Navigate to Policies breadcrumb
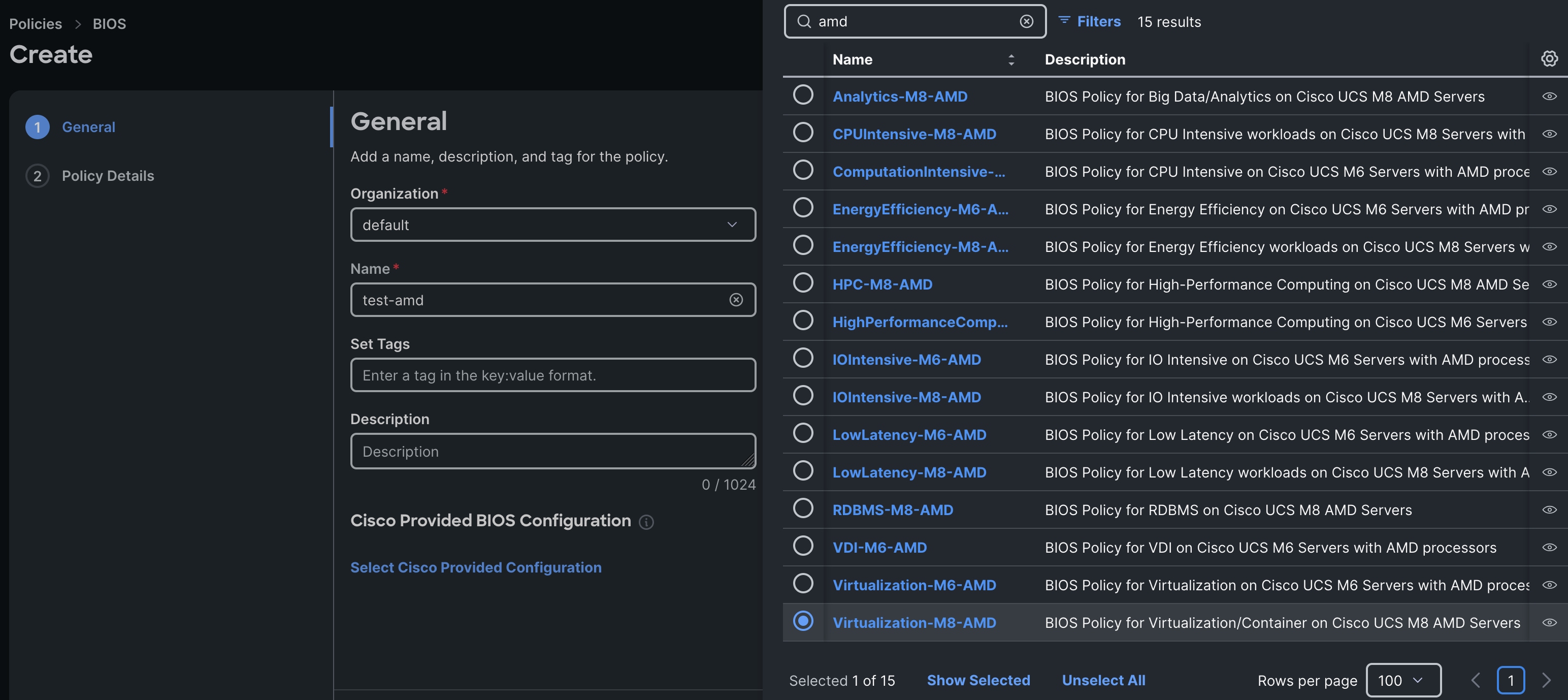1568x700 pixels. [x=36, y=24]
